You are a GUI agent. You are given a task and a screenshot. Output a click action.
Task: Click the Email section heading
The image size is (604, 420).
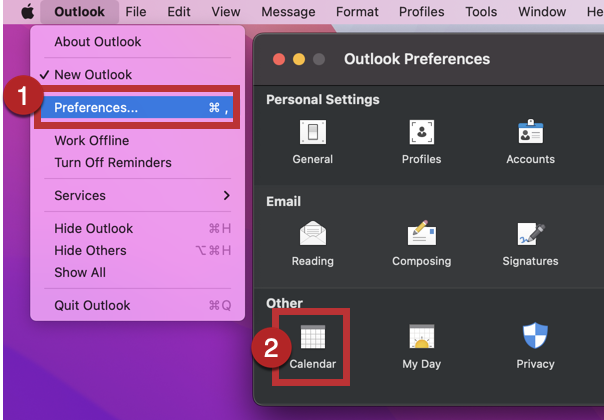pos(284,202)
